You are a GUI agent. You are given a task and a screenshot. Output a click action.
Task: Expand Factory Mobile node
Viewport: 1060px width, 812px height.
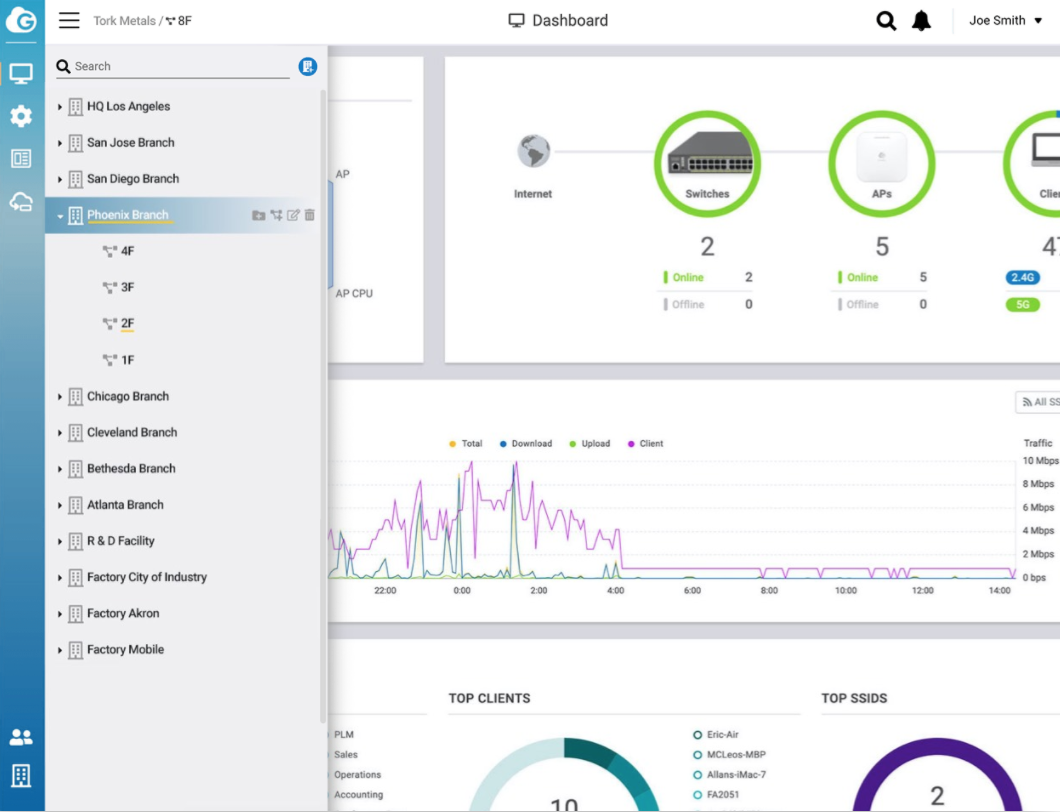click(x=59, y=650)
